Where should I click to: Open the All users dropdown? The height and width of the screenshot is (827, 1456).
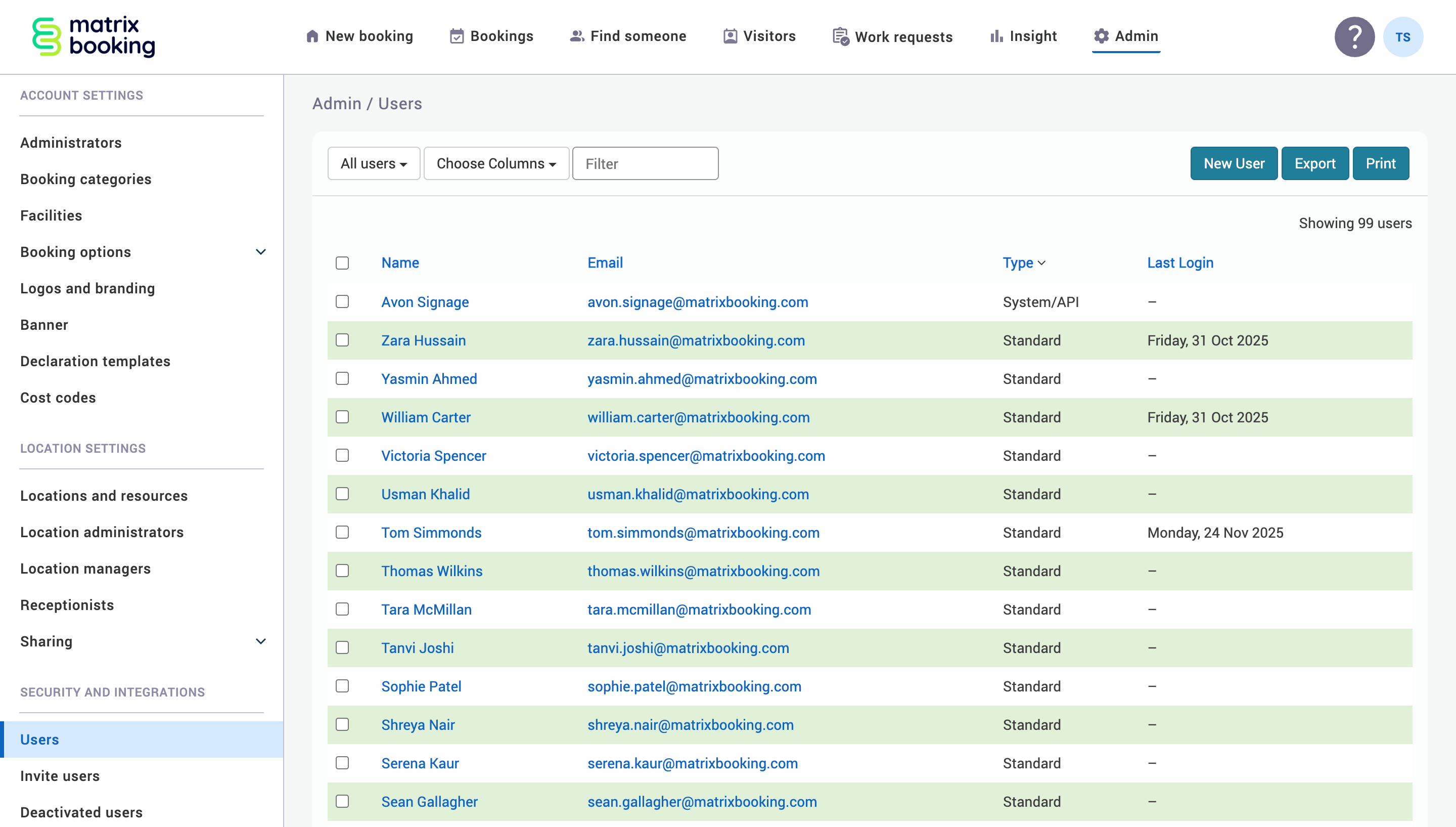click(374, 163)
